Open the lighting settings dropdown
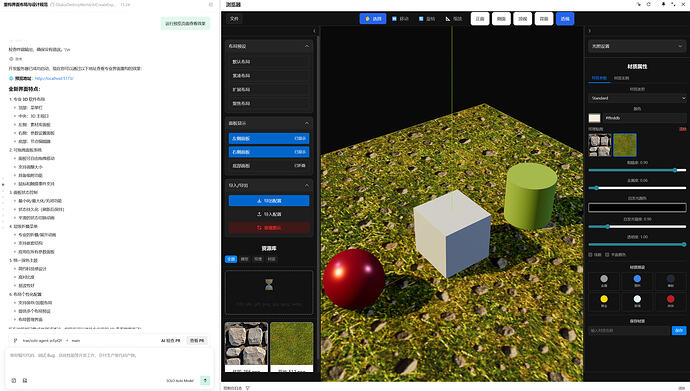 coord(637,46)
